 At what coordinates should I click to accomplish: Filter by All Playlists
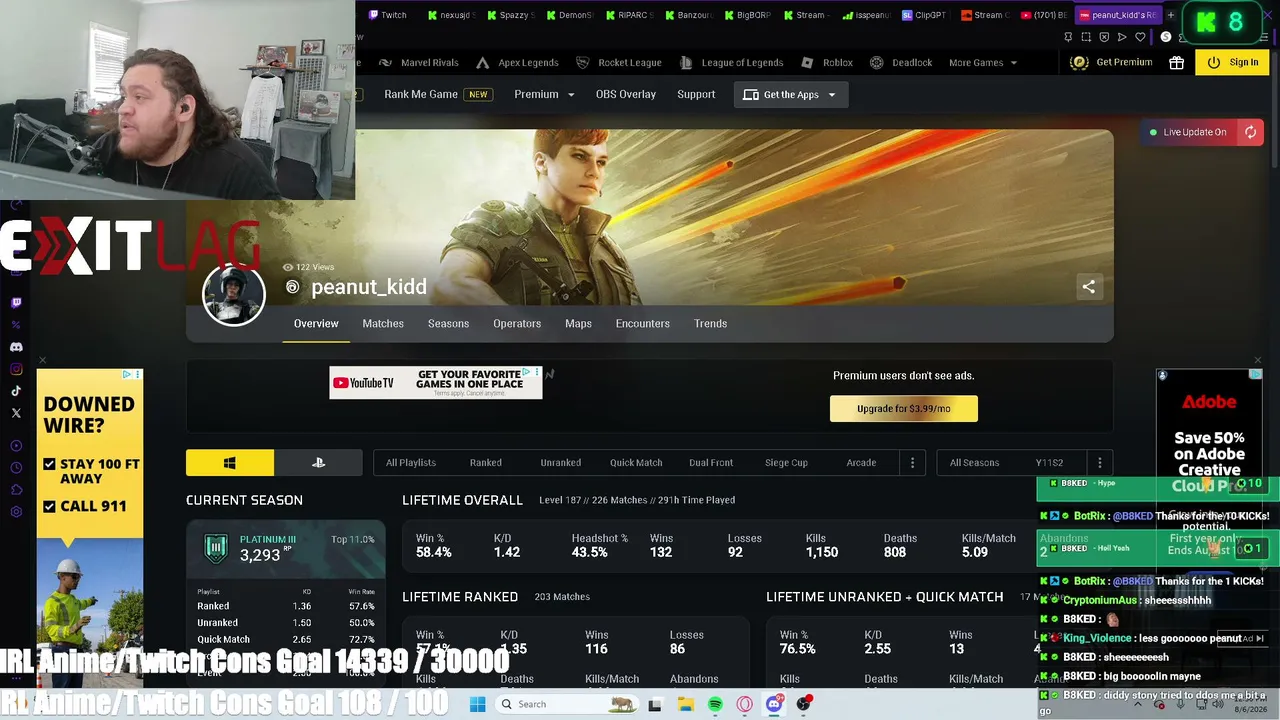[x=411, y=463]
